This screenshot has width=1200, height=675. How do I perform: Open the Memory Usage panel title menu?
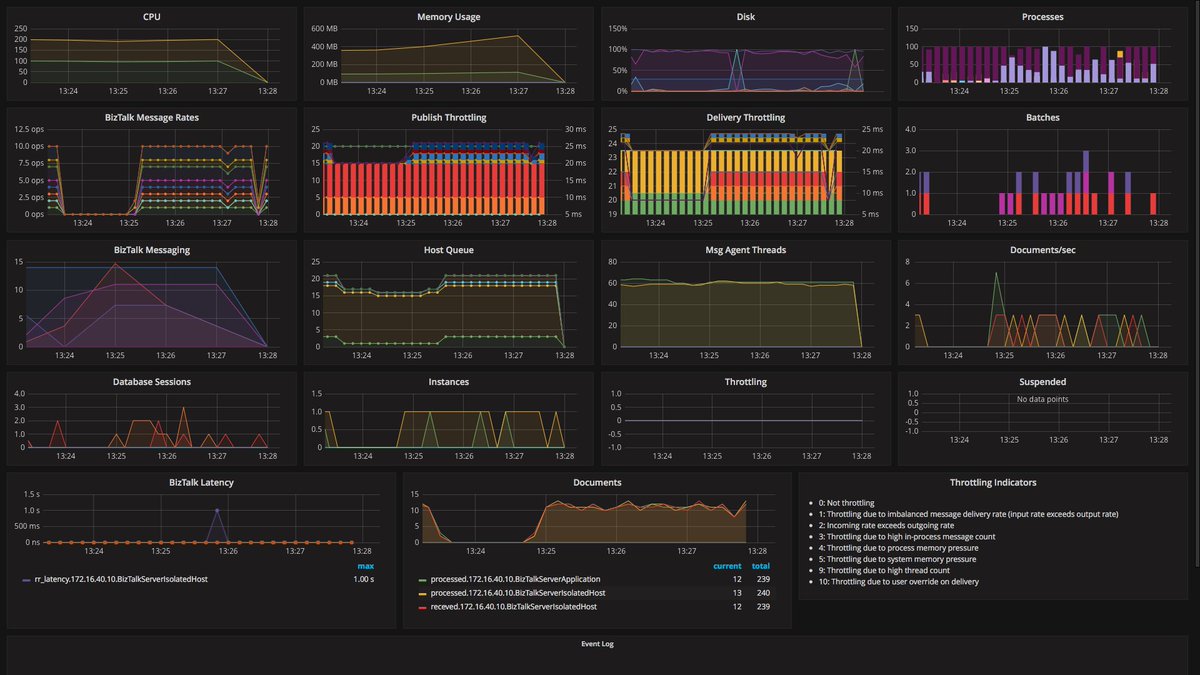[x=449, y=17]
